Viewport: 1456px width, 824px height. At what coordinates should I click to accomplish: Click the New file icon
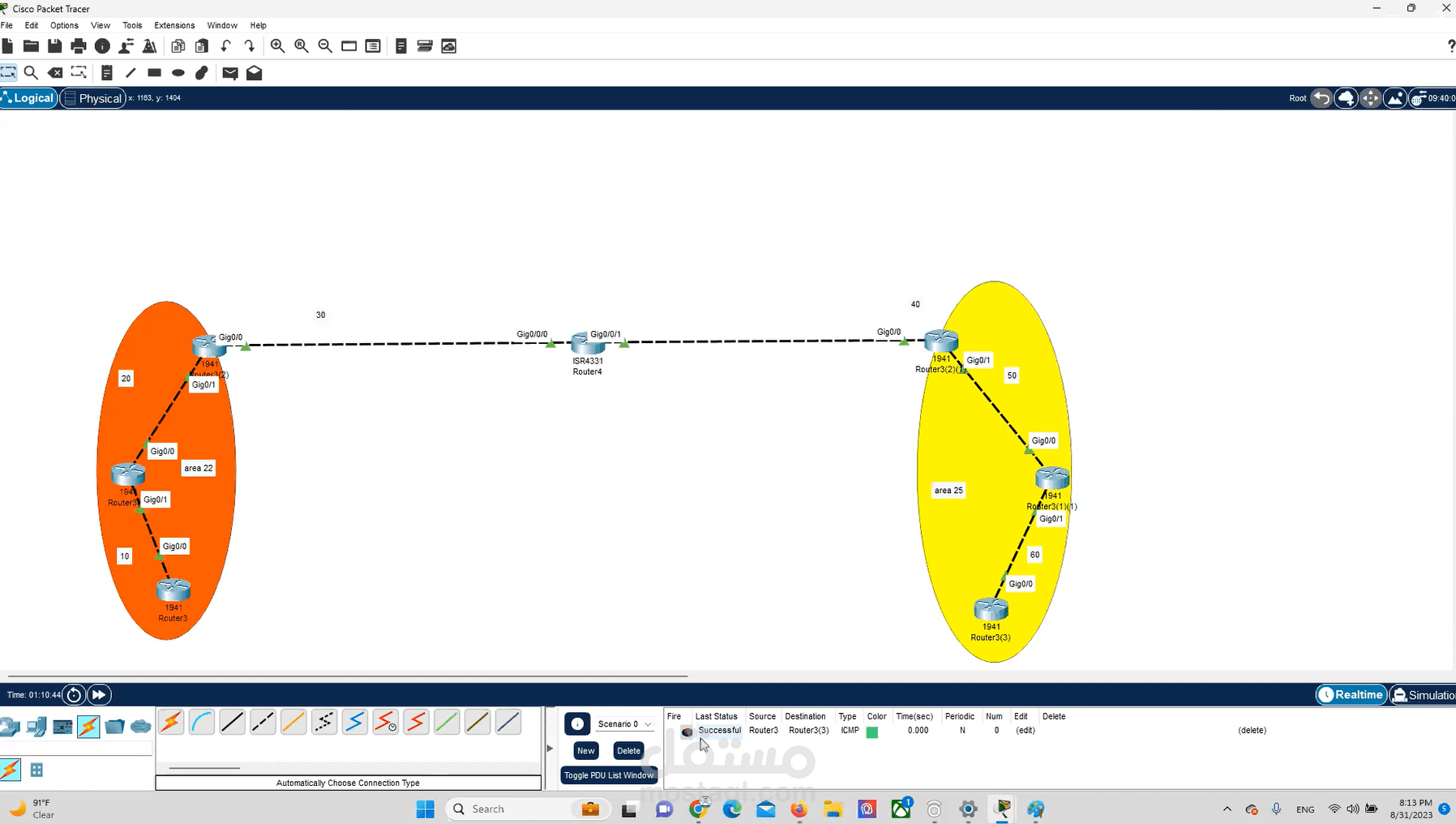7,46
